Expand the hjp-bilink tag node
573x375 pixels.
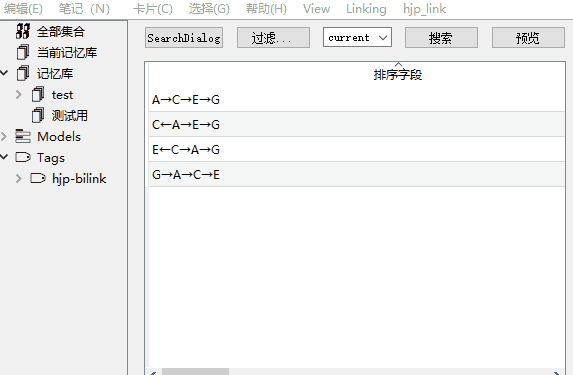(x=19, y=178)
